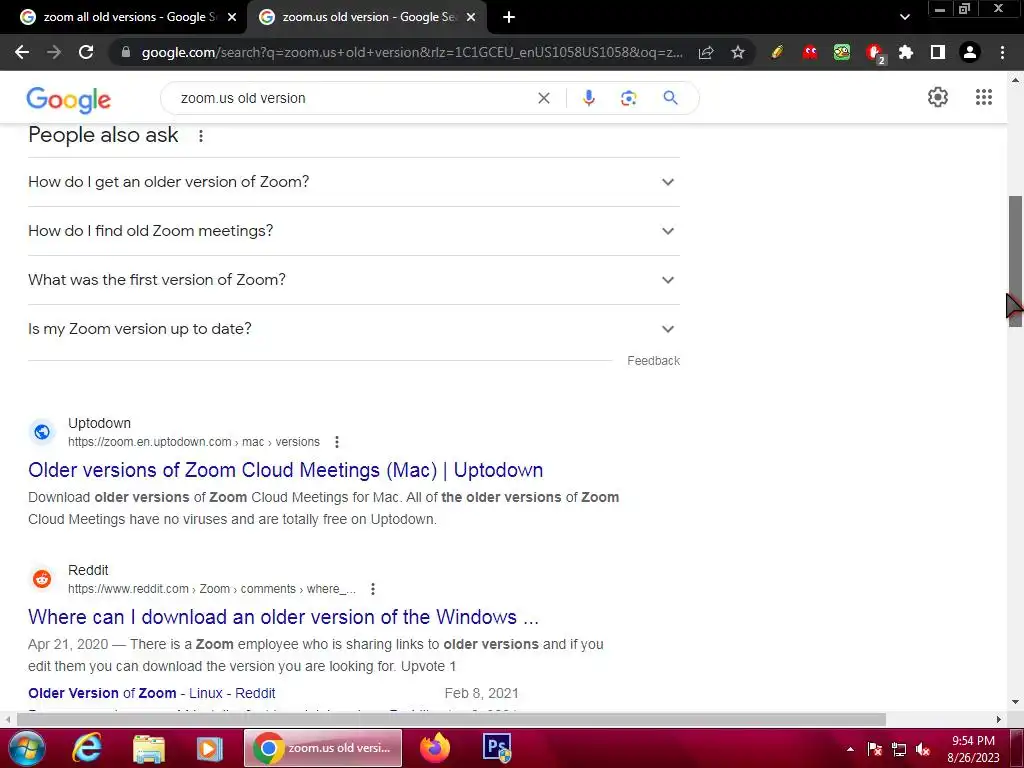Click the horizontal scrollbar right arrow
The image size is (1024, 768).
click(999, 720)
